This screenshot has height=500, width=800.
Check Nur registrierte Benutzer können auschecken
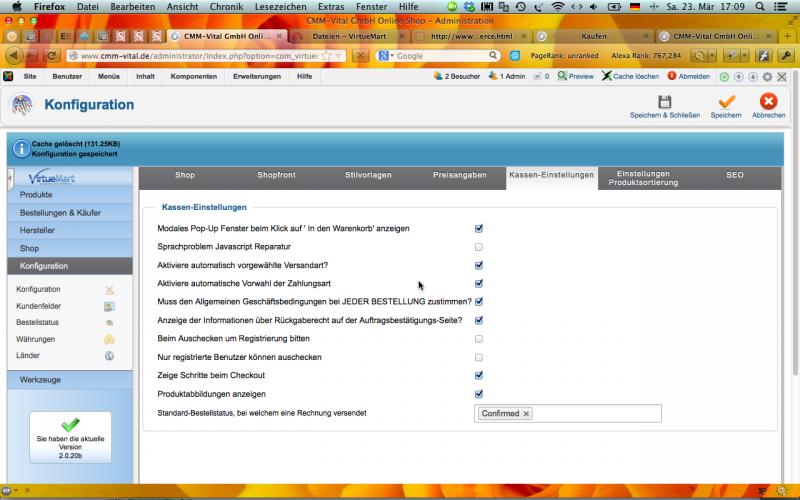coord(479,357)
